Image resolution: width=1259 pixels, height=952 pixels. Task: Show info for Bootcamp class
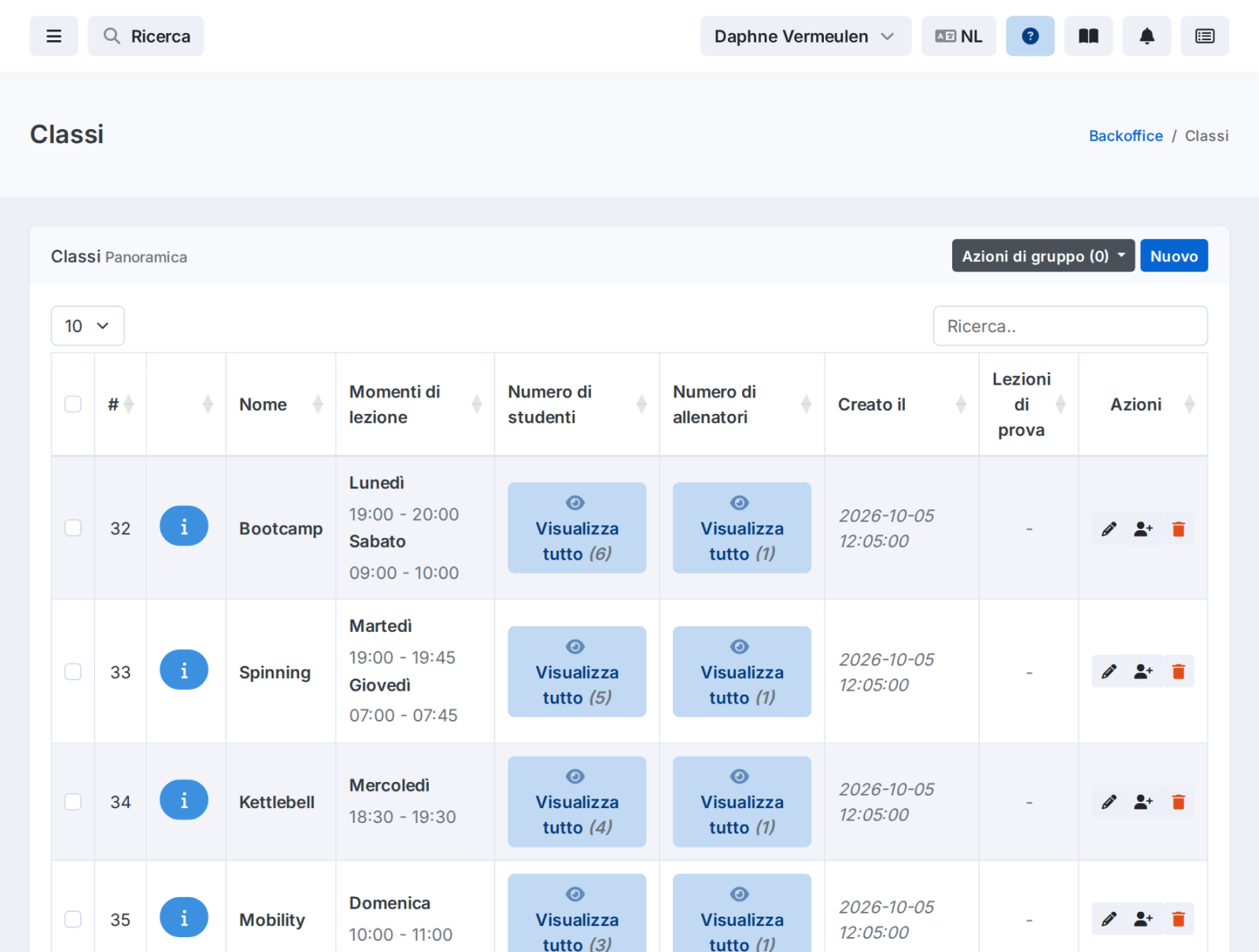point(184,526)
